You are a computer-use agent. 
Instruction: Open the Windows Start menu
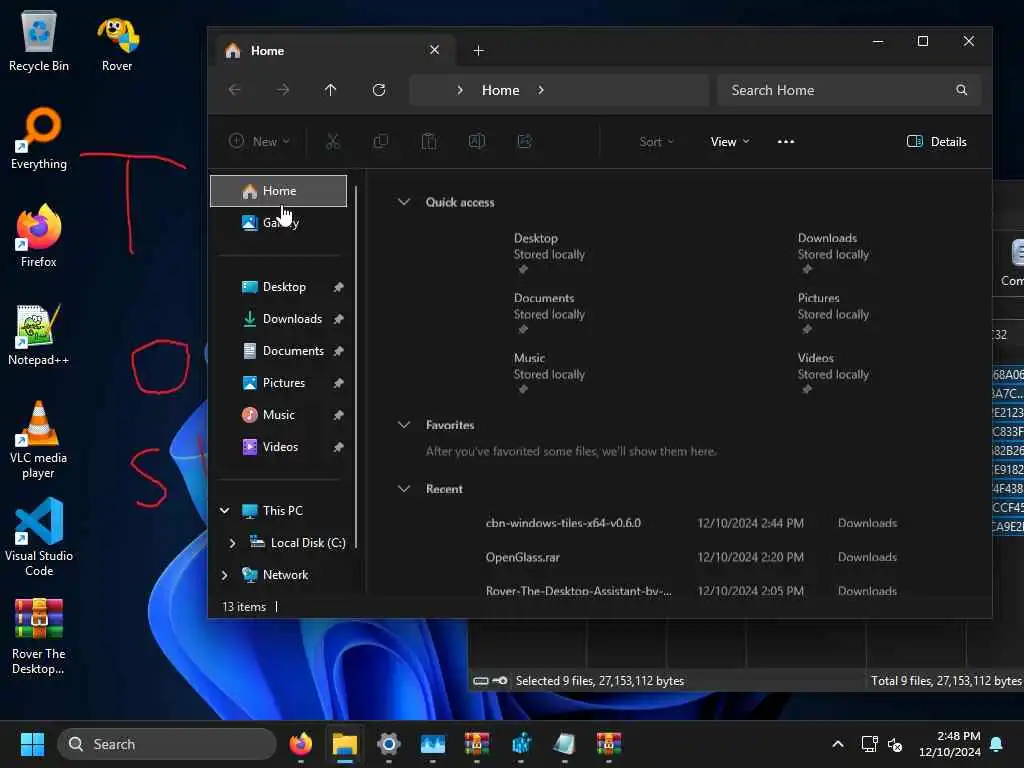click(x=32, y=744)
